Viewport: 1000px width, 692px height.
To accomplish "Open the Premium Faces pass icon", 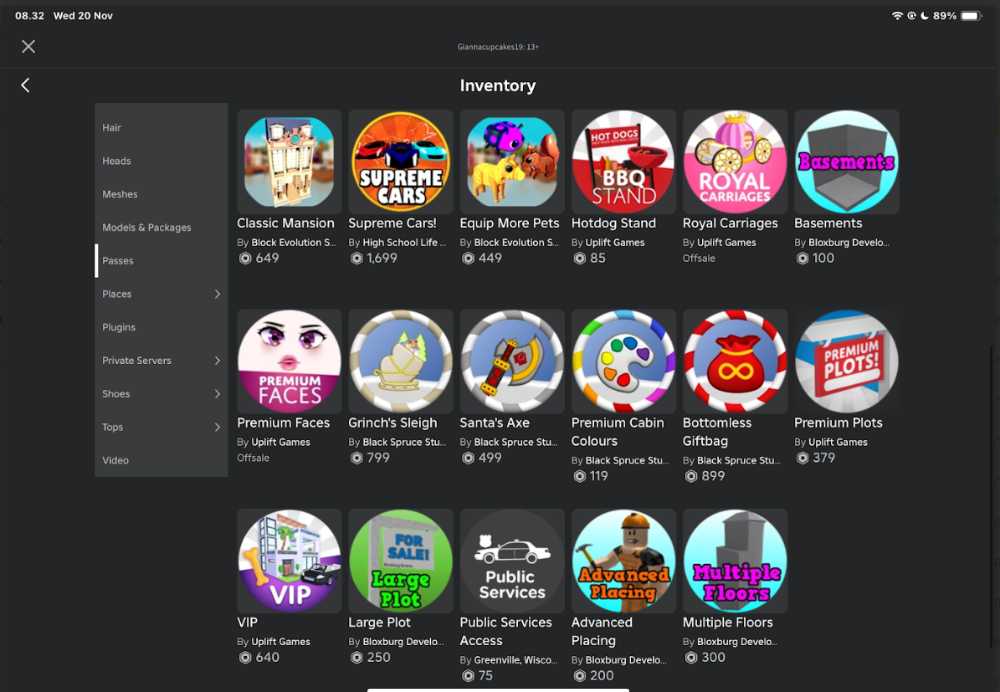I will [x=290, y=362].
